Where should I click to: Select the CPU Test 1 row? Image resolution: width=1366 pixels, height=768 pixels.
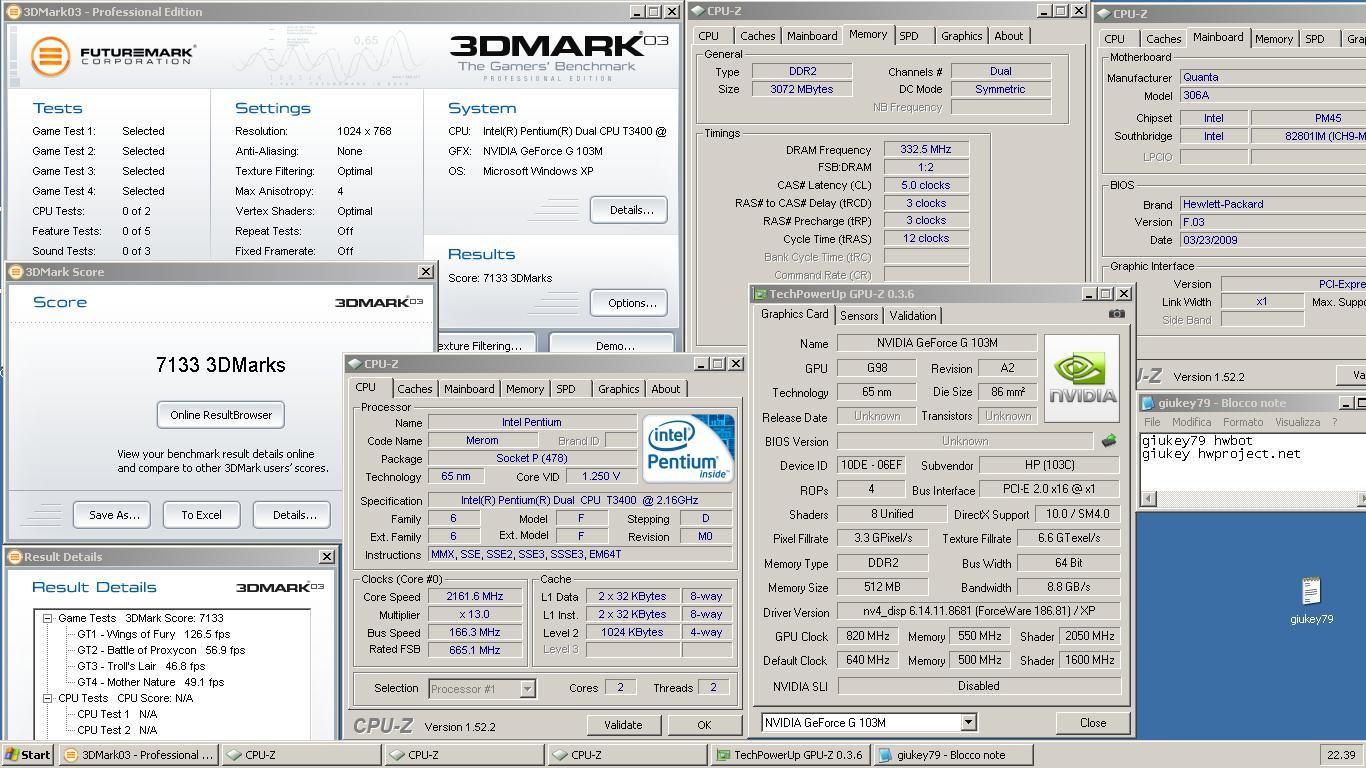coord(117,714)
